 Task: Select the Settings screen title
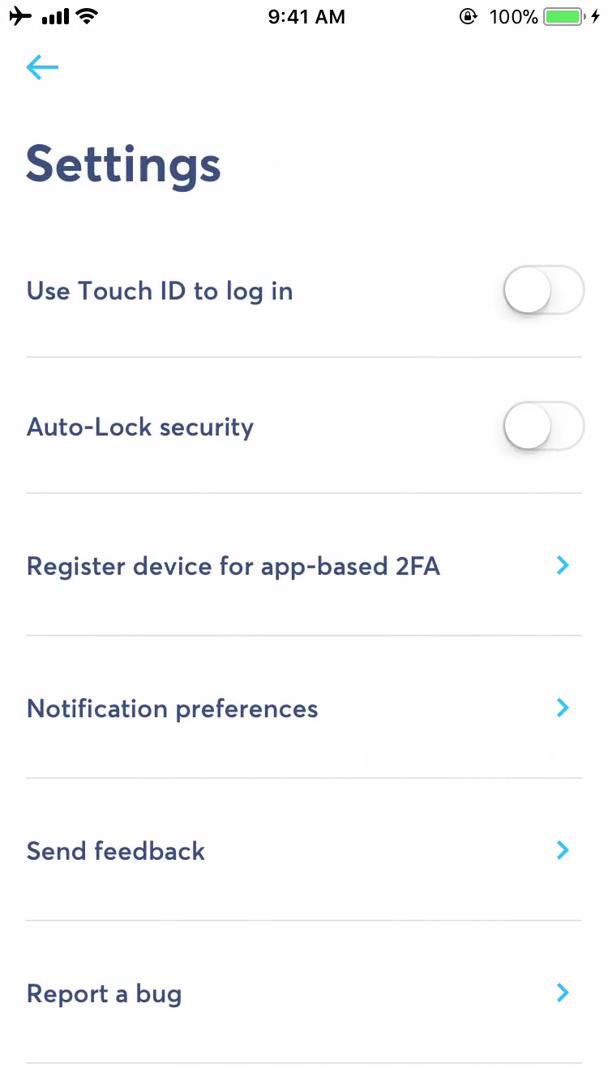click(122, 164)
